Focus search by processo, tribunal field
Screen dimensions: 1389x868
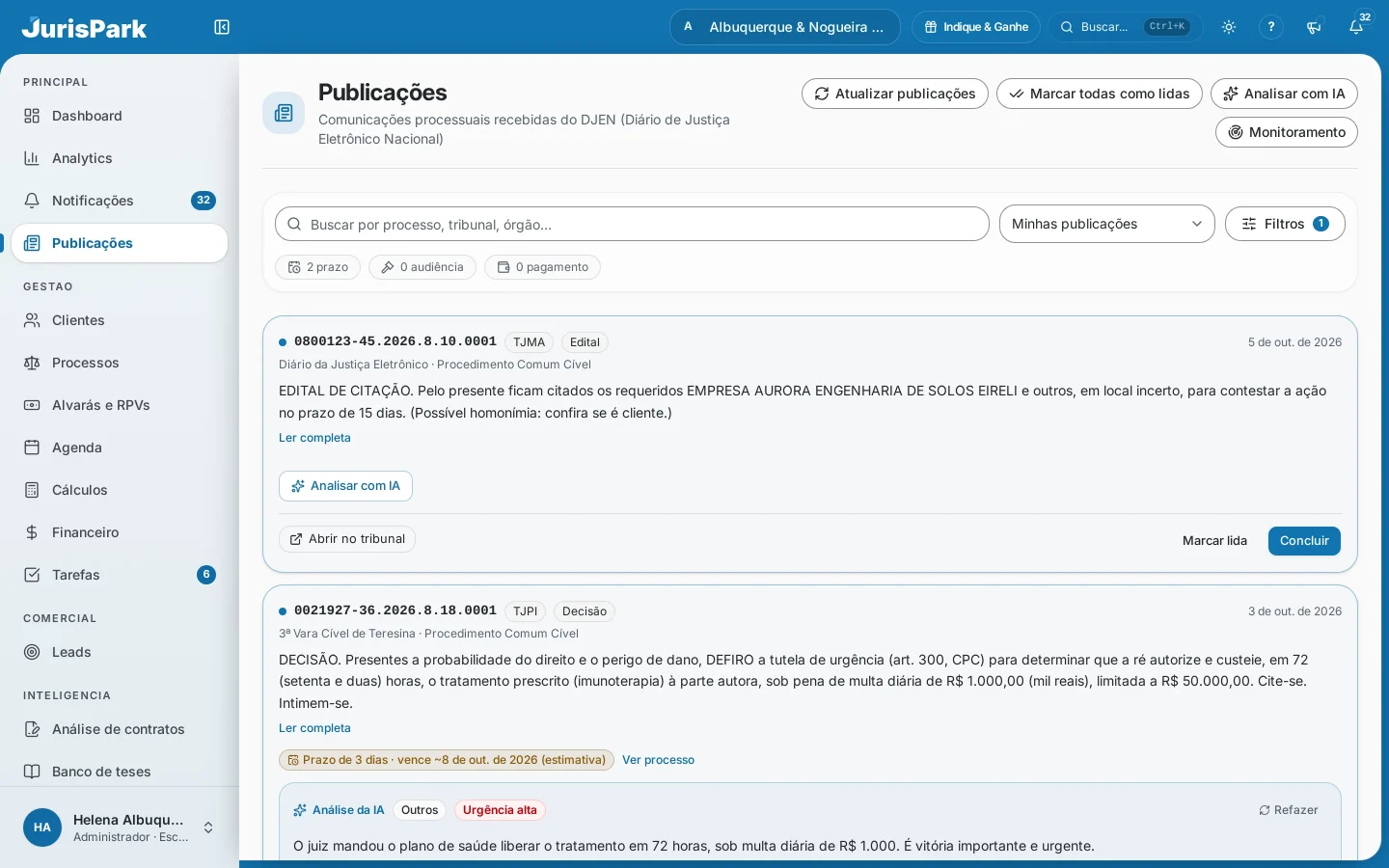632,224
